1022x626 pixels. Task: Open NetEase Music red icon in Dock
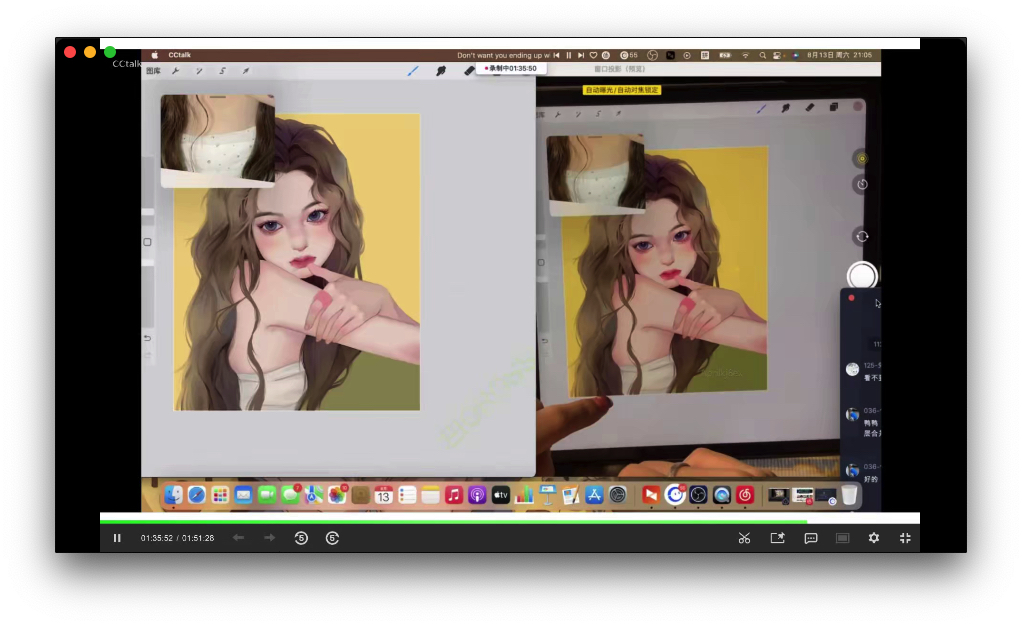[745, 496]
